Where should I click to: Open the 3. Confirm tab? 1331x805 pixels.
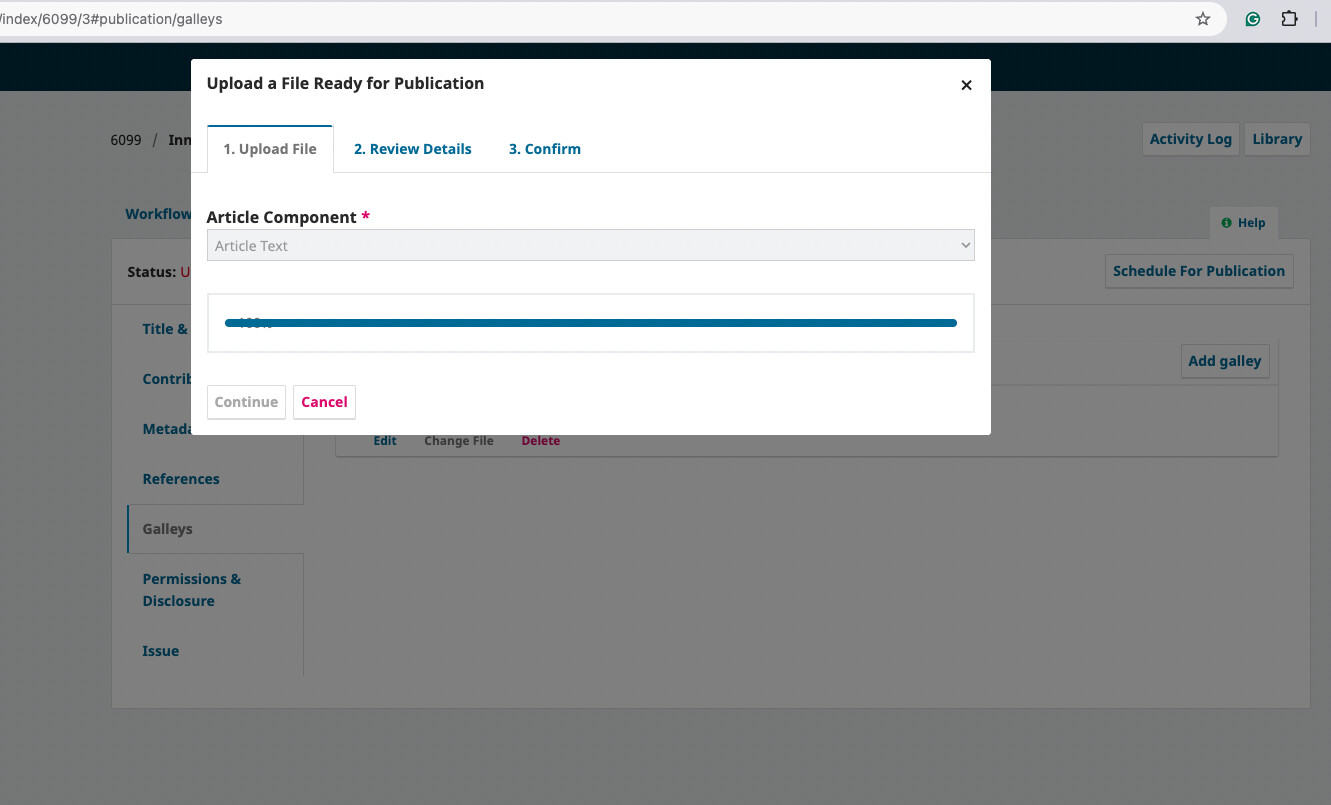(x=545, y=149)
